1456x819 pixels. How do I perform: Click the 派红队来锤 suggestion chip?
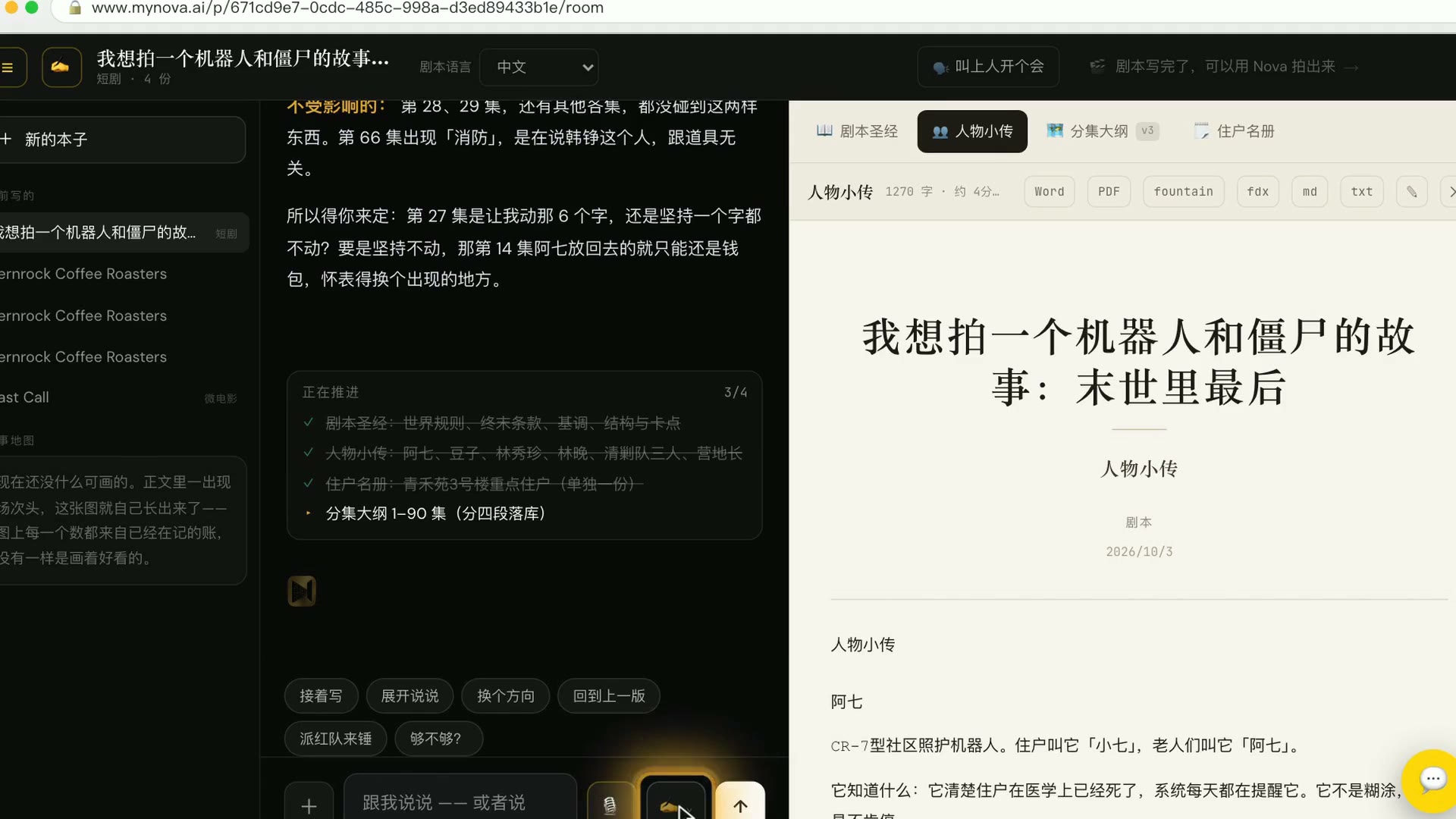336,739
